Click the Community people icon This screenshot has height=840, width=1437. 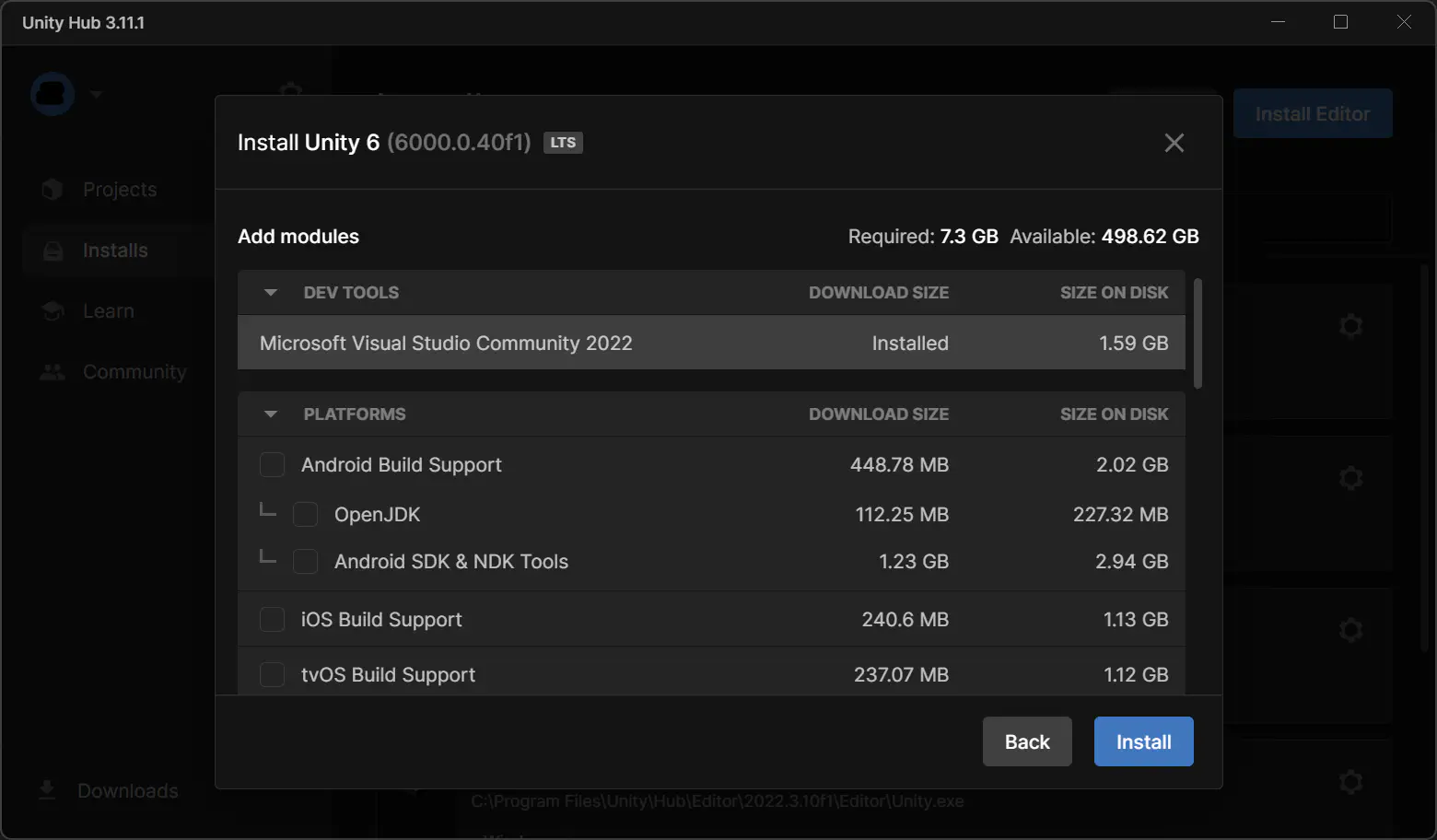tap(53, 372)
